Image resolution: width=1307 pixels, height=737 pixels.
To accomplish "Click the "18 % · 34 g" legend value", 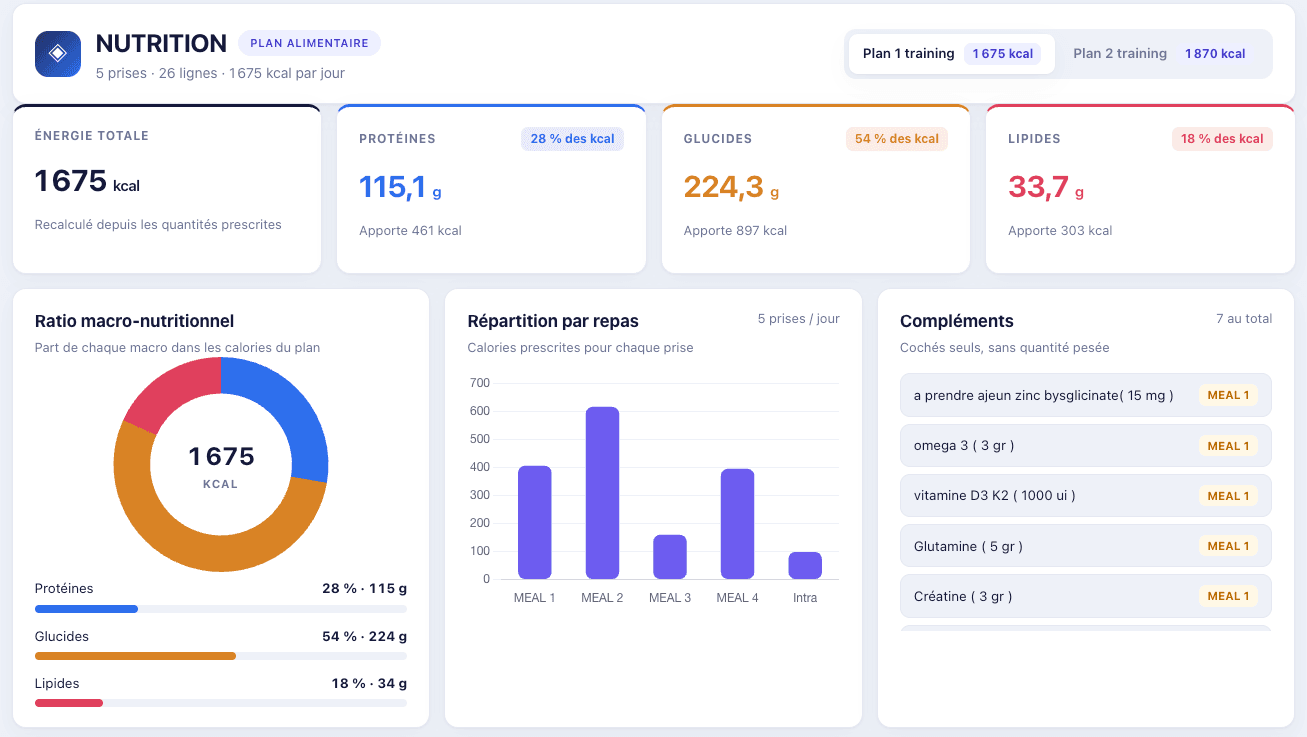I will click(x=369, y=683).
